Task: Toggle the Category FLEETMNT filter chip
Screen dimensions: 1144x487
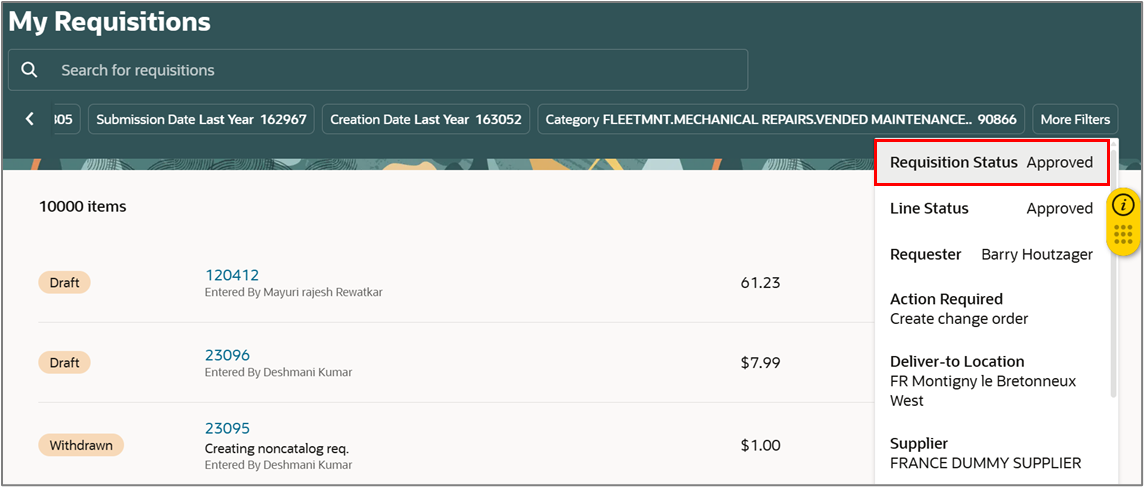Action: tap(781, 119)
